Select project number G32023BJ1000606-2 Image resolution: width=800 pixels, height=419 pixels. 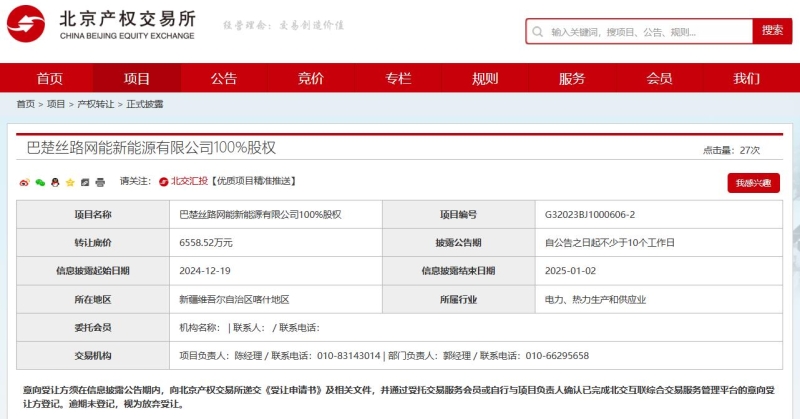(x=590, y=214)
